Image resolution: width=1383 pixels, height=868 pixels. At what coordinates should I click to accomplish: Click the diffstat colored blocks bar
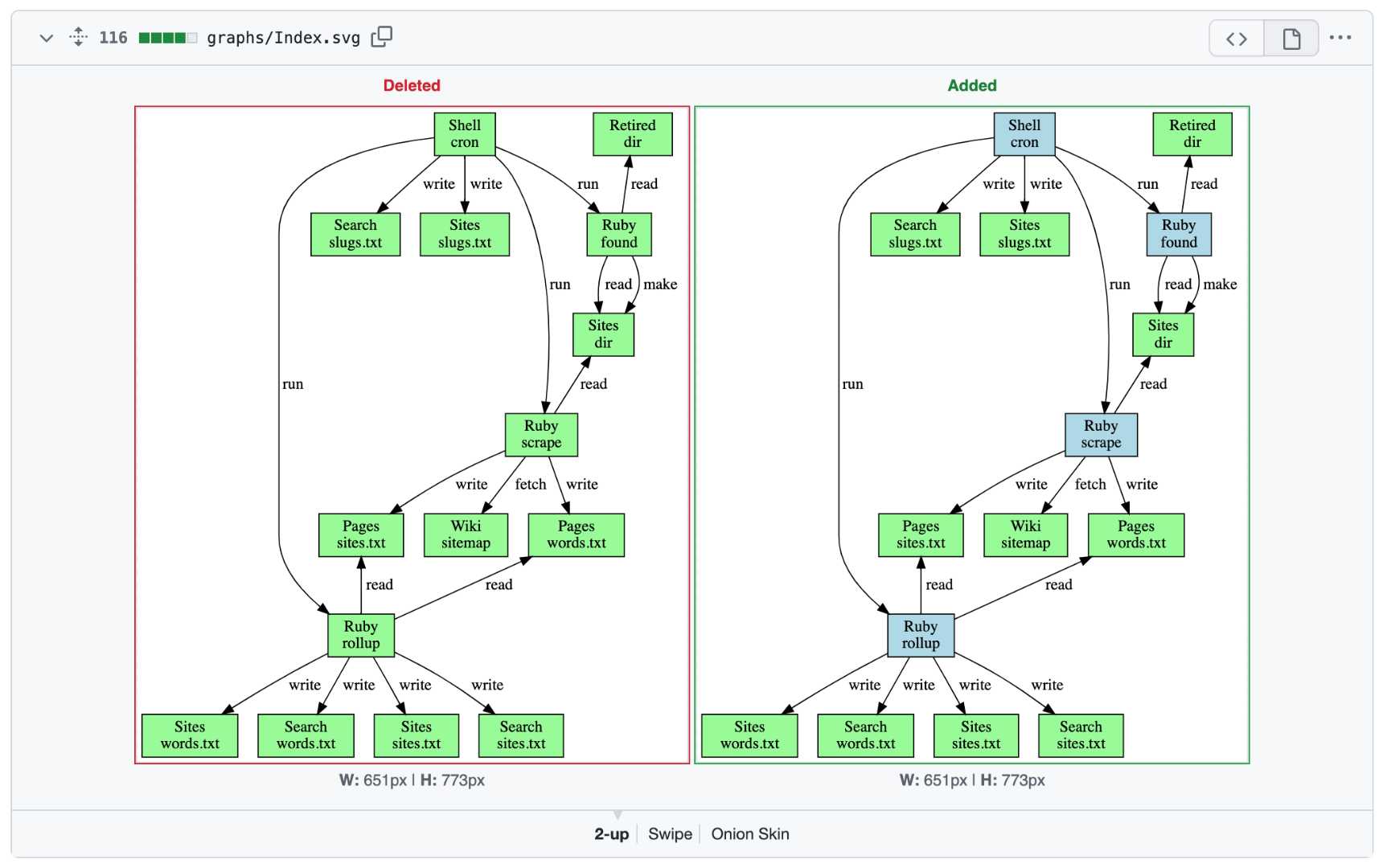point(167,38)
